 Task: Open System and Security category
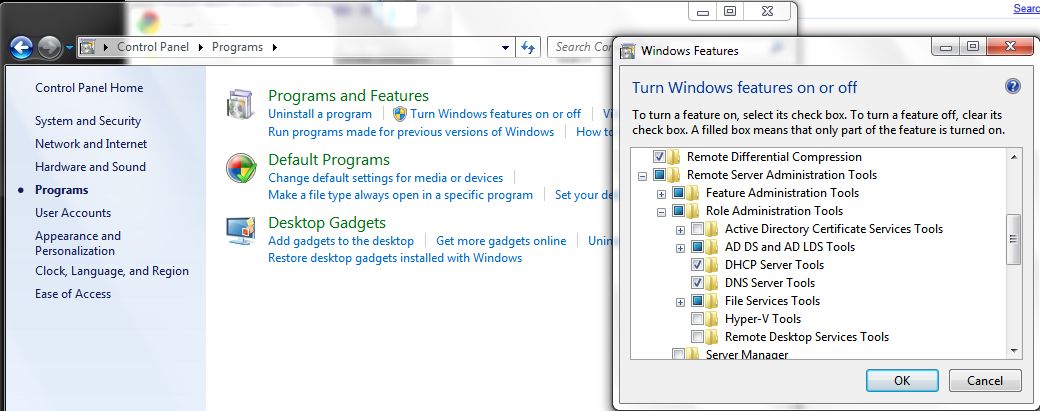[88, 121]
